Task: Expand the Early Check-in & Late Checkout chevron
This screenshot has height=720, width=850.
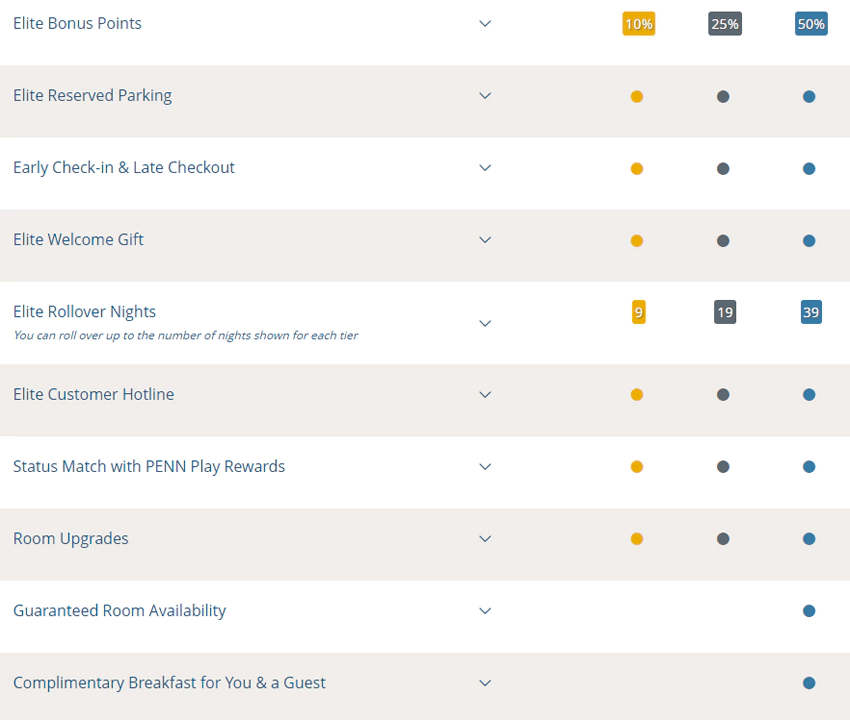Action: point(485,168)
